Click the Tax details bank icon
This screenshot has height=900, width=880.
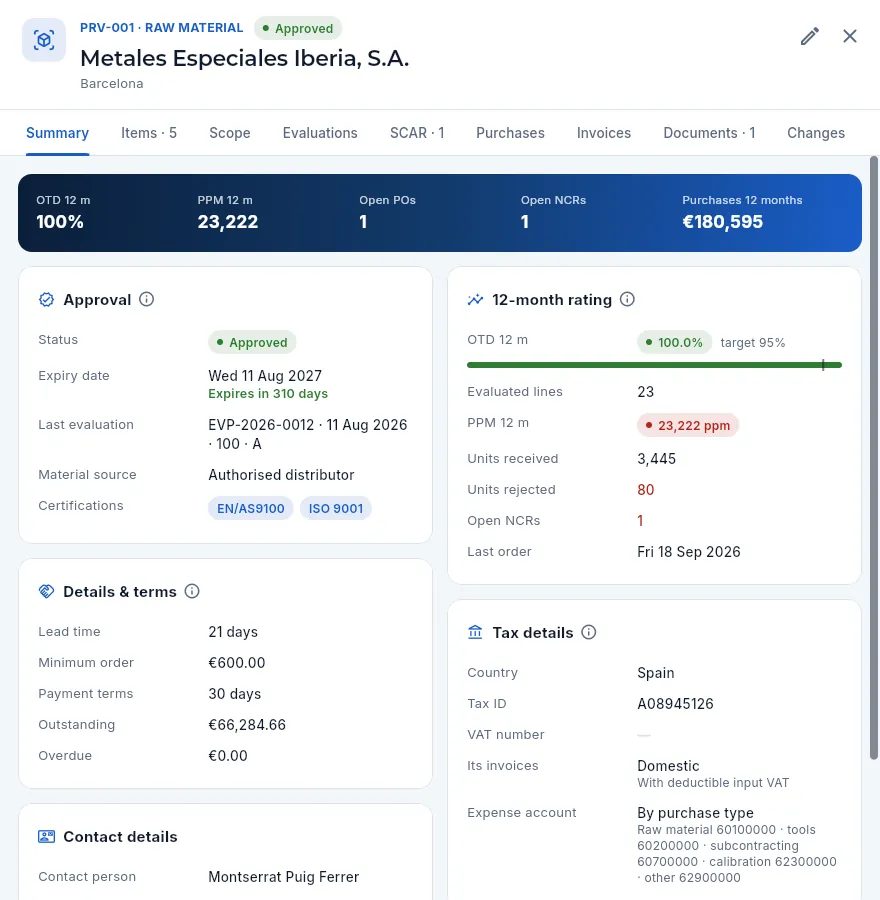(475, 633)
